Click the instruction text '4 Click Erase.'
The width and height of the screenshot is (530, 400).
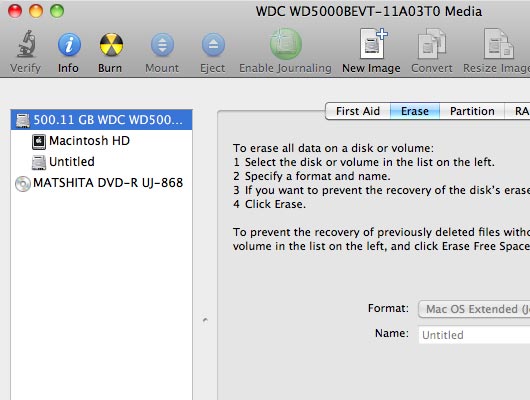coord(269,204)
